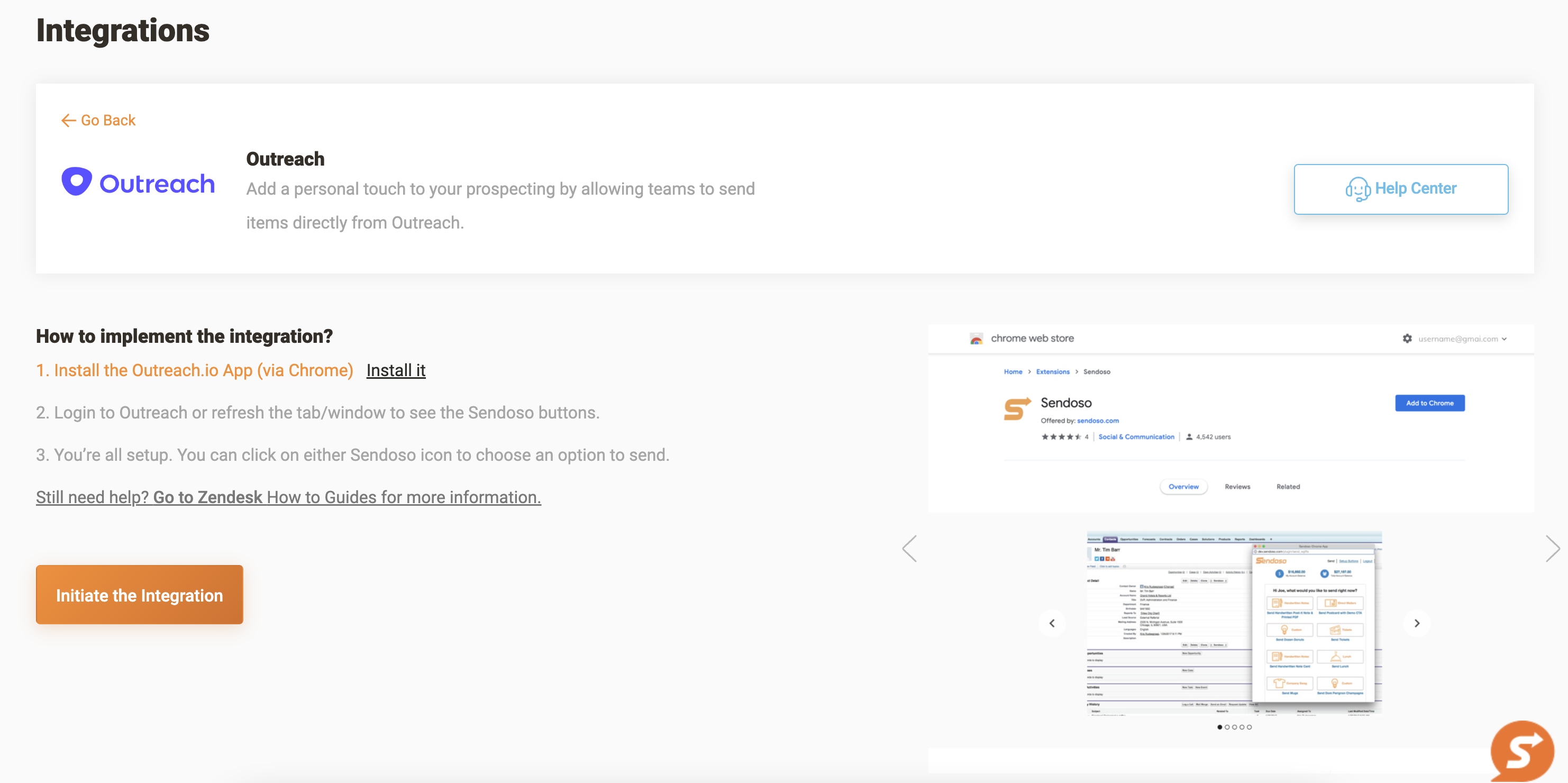Switch to the Reviews tab
Image resolution: width=1568 pixels, height=783 pixels.
tap(1237, 487)
